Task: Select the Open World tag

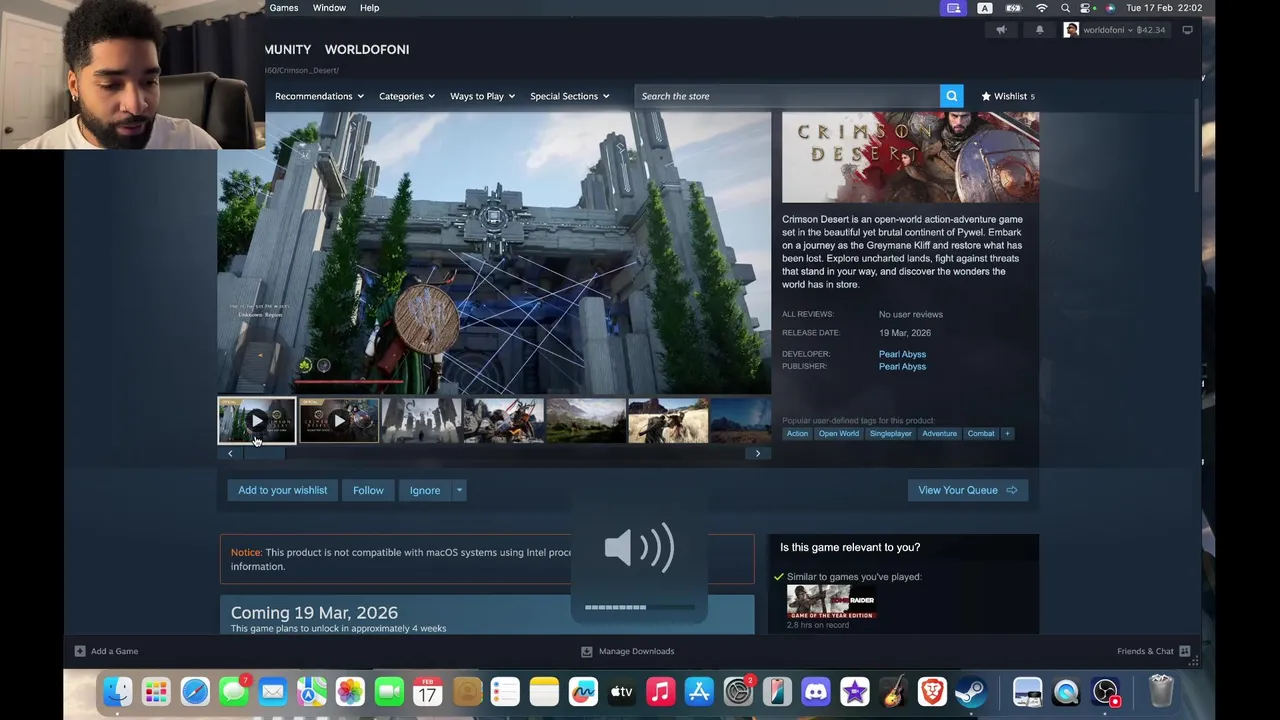Action: click(x=838, y=433)
